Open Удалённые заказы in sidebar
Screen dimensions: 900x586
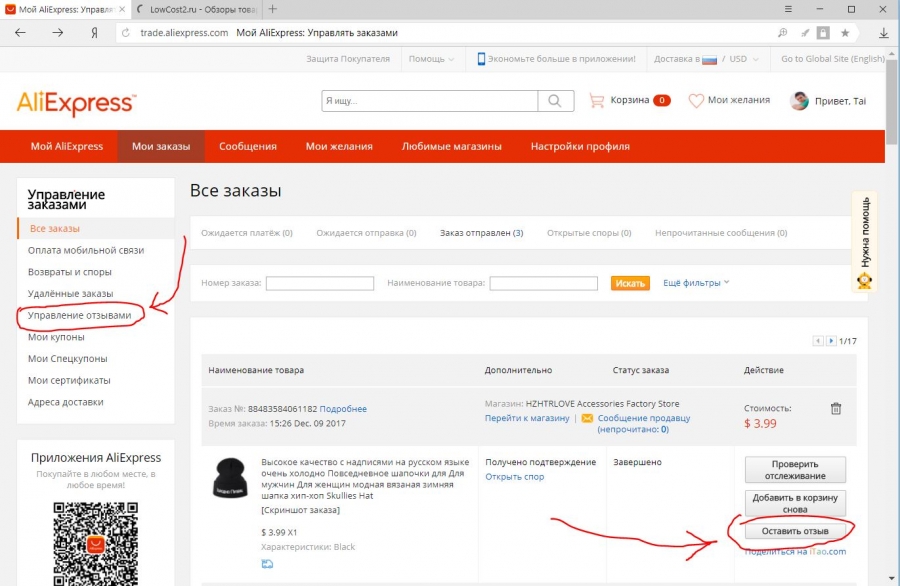71,294
